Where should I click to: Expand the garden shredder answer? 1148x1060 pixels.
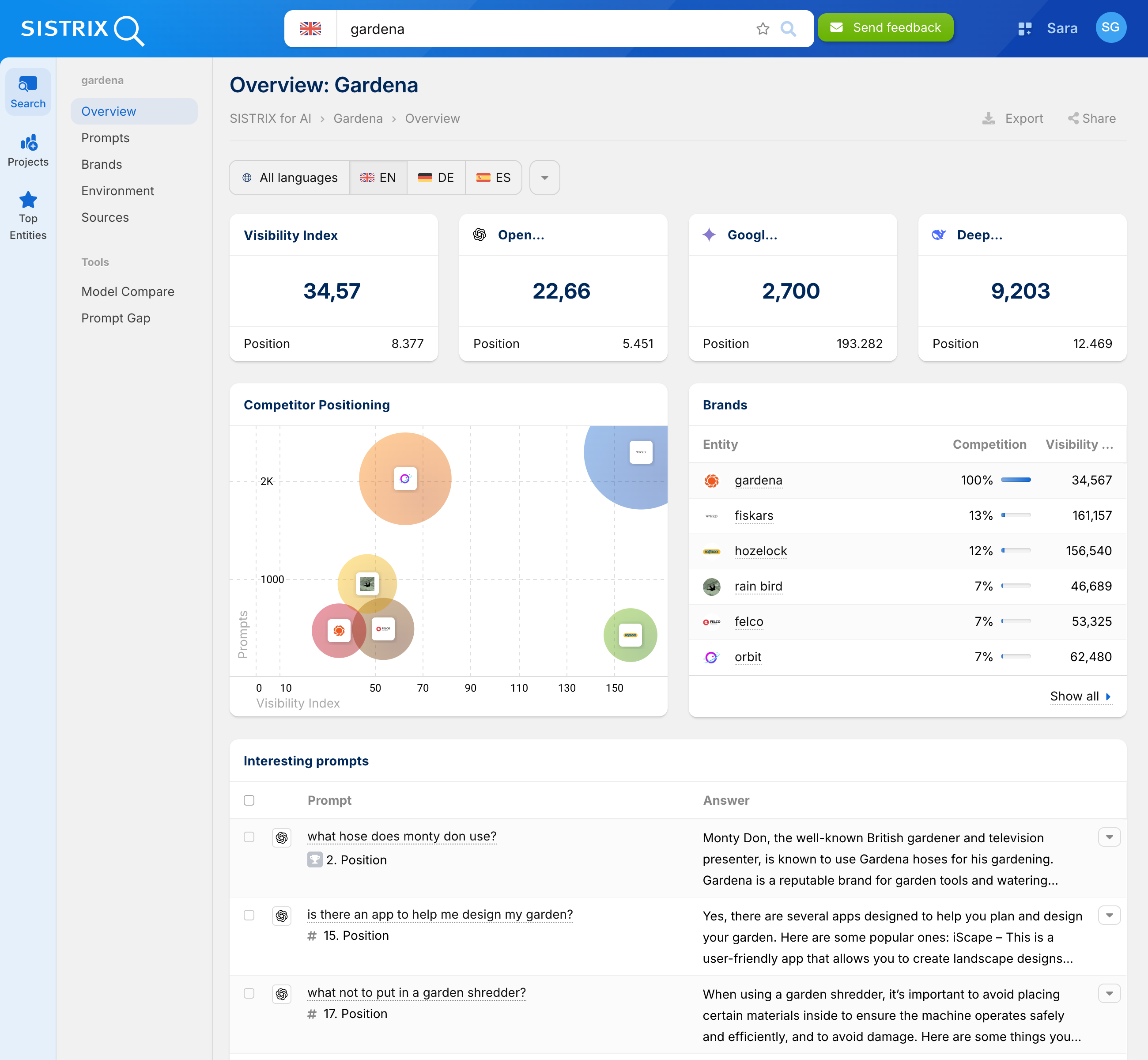pos(1109,993)
